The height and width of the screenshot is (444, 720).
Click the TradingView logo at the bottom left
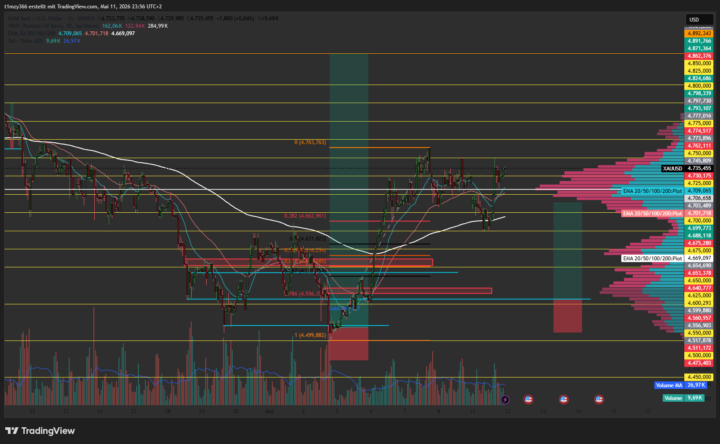point(40,431)
